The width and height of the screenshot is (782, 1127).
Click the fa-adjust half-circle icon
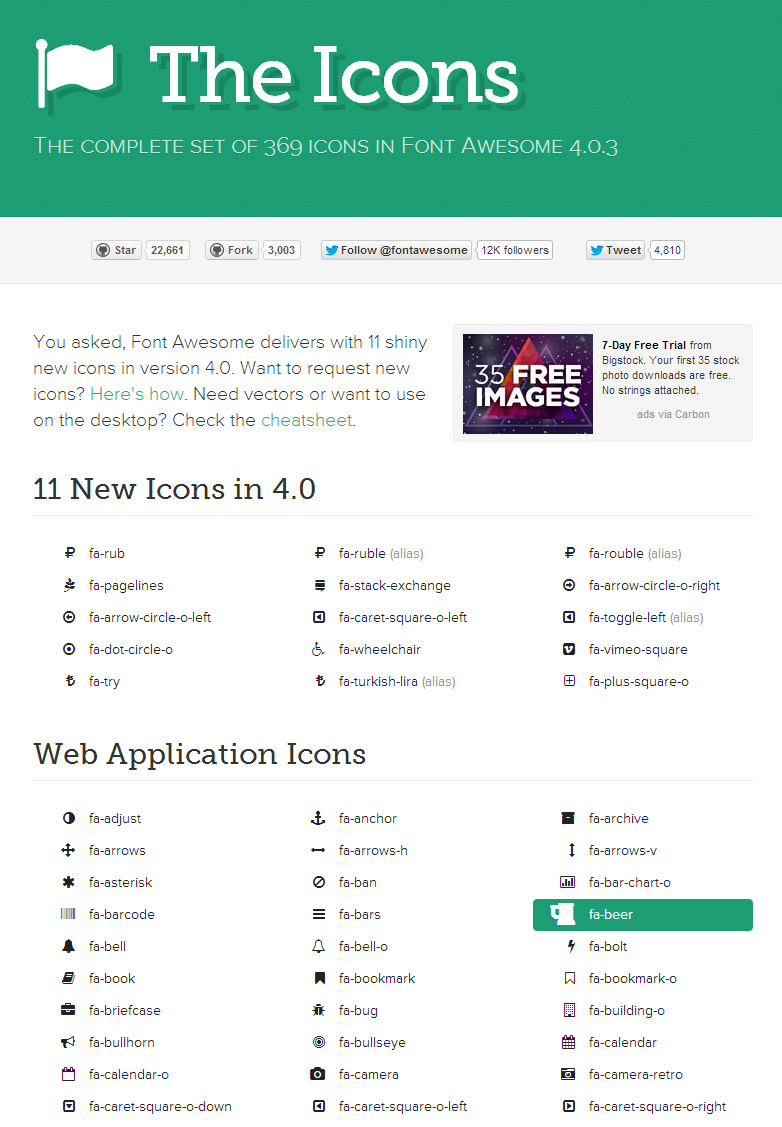tap(69, 818)
